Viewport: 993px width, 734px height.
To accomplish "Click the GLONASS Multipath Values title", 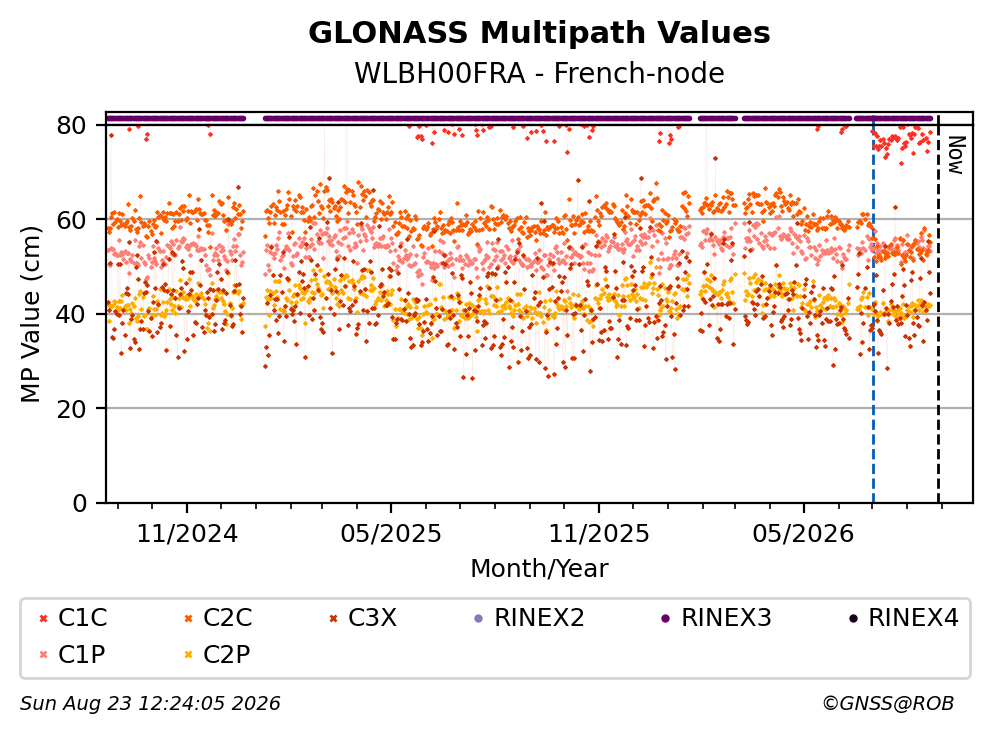I will pos(539,32).
